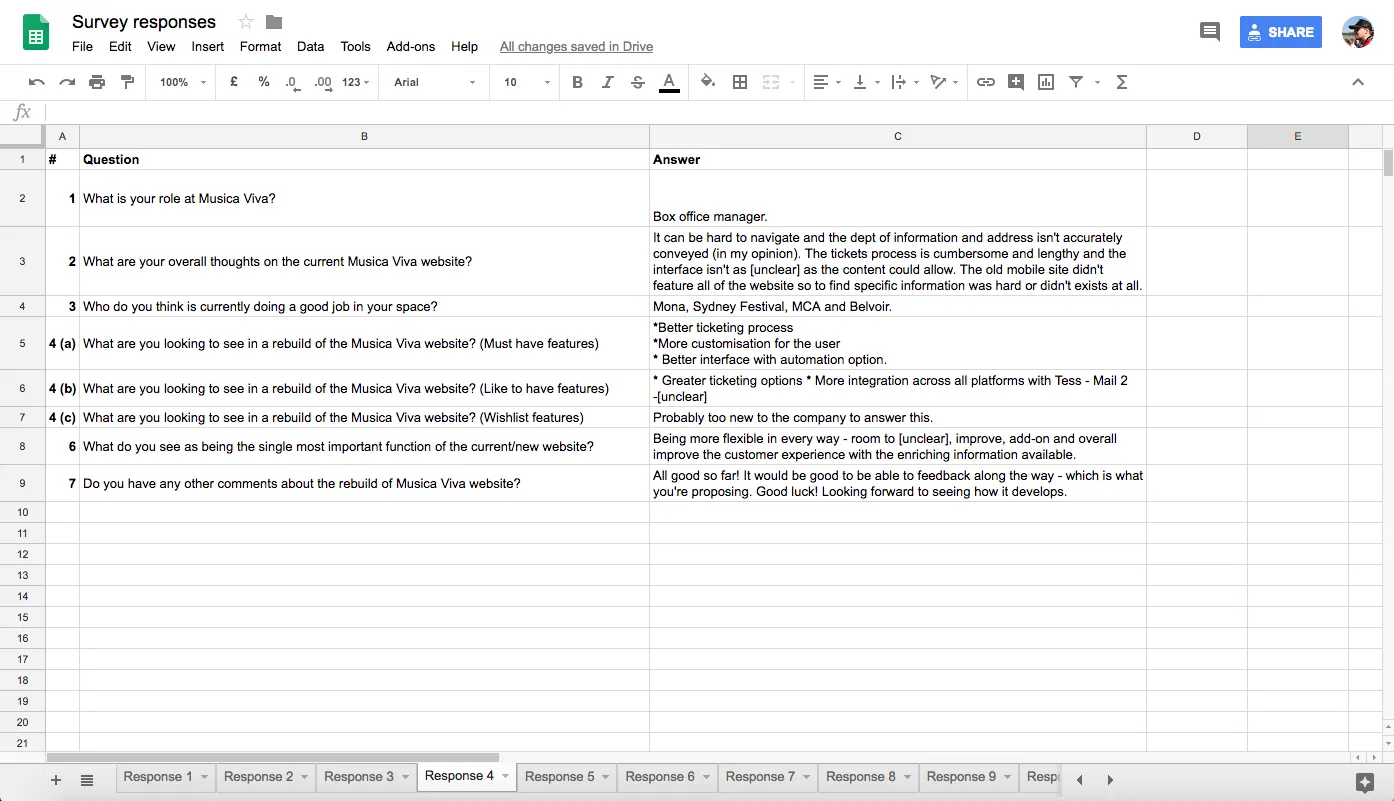Screen dimensions: 1394x801
Task: Apply italic formatting
Action: pyautogui.click(x=607, y=82)
